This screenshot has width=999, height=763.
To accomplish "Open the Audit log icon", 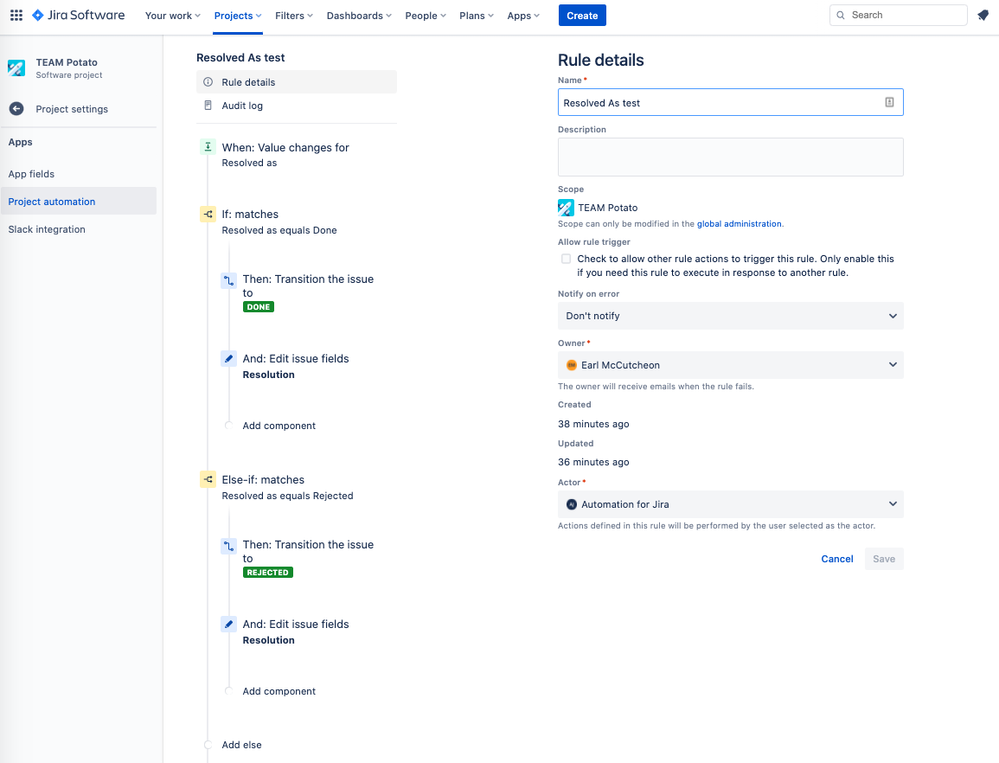I will click(208, 106).
